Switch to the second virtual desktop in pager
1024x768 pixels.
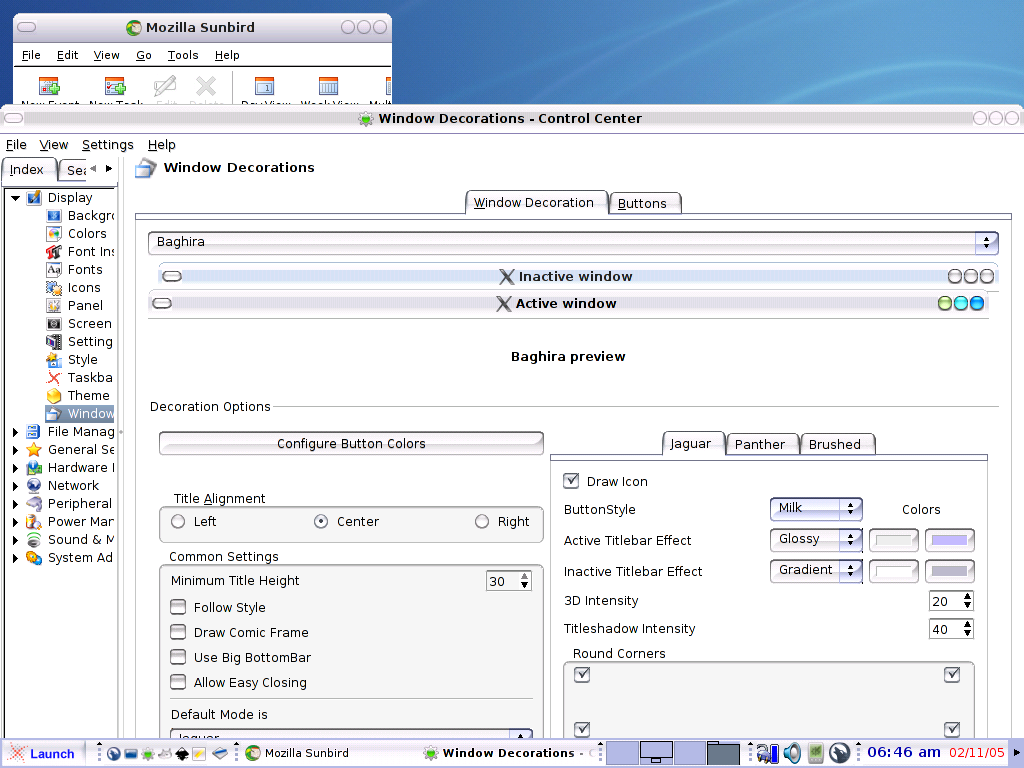(x=656, y=752)
